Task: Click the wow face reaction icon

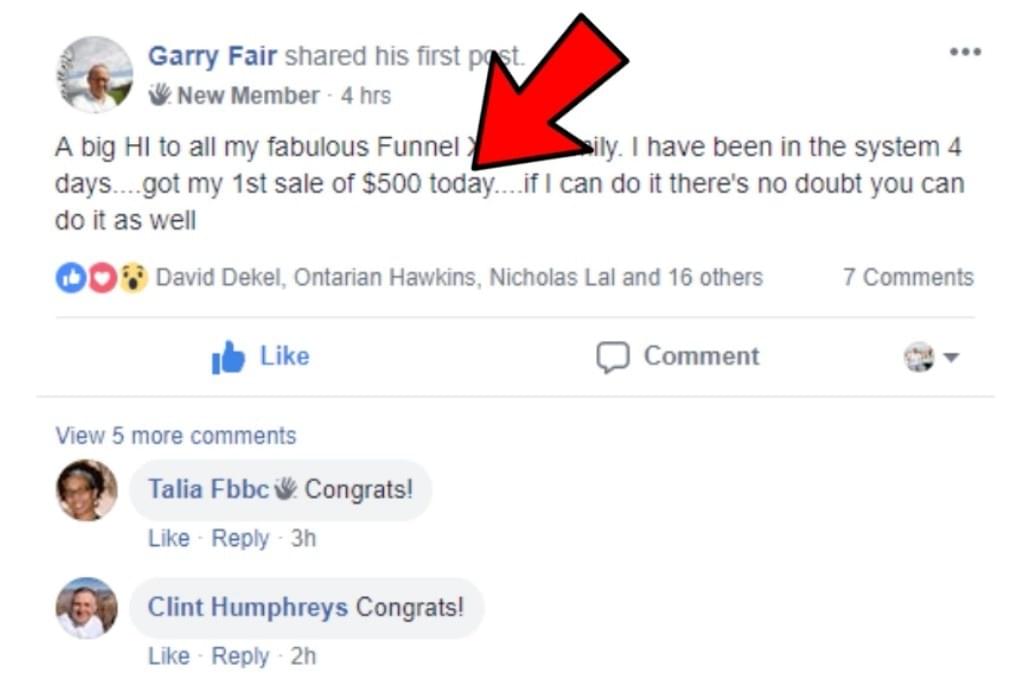Action: (x=133, y=278)
